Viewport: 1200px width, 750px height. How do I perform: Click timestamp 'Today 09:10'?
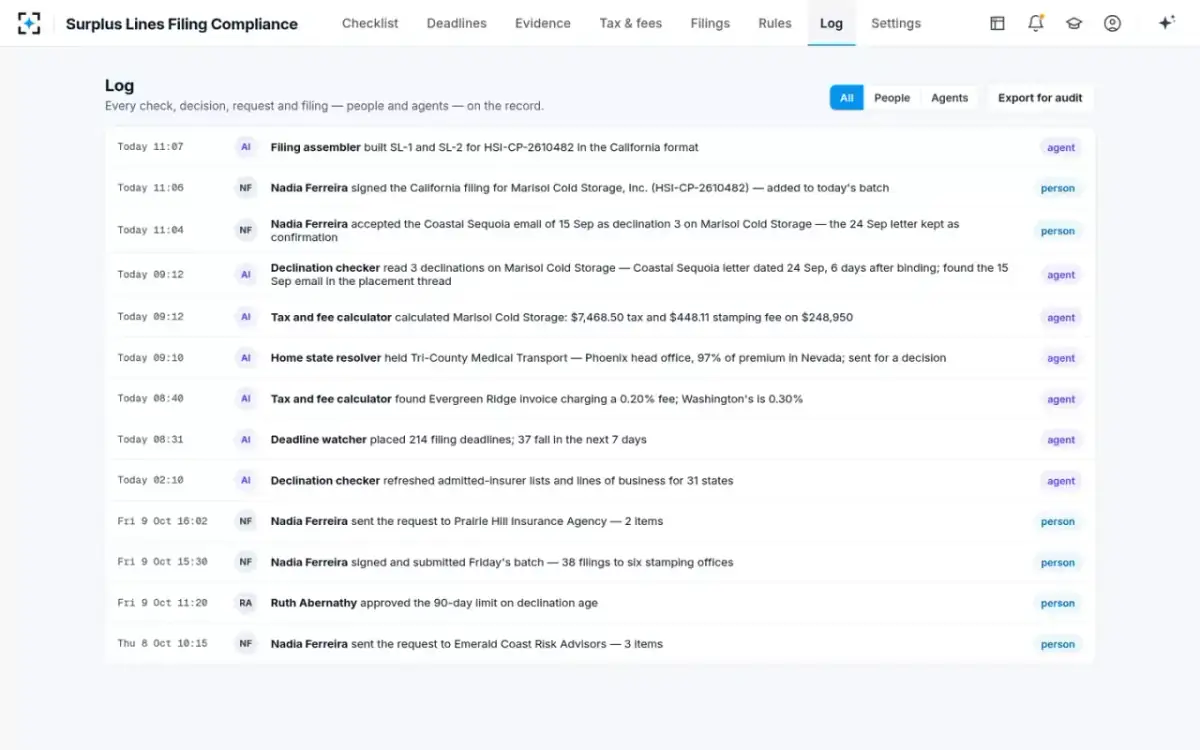150,358
